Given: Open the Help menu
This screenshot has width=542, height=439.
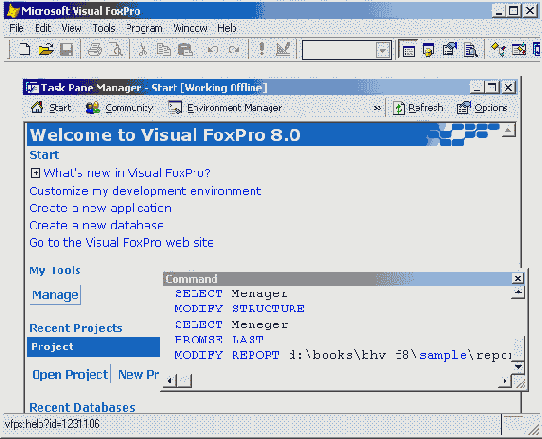Looking at the screenshot, I should click(x=227, y=28).
